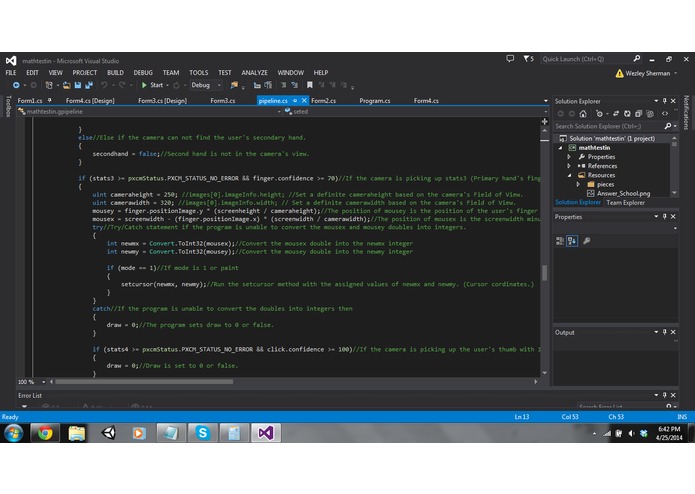Viewport: 695px width, 494px height.
Task: Select Answer_School.png in Solution Explorer
Action: click(x=623, y=194)
